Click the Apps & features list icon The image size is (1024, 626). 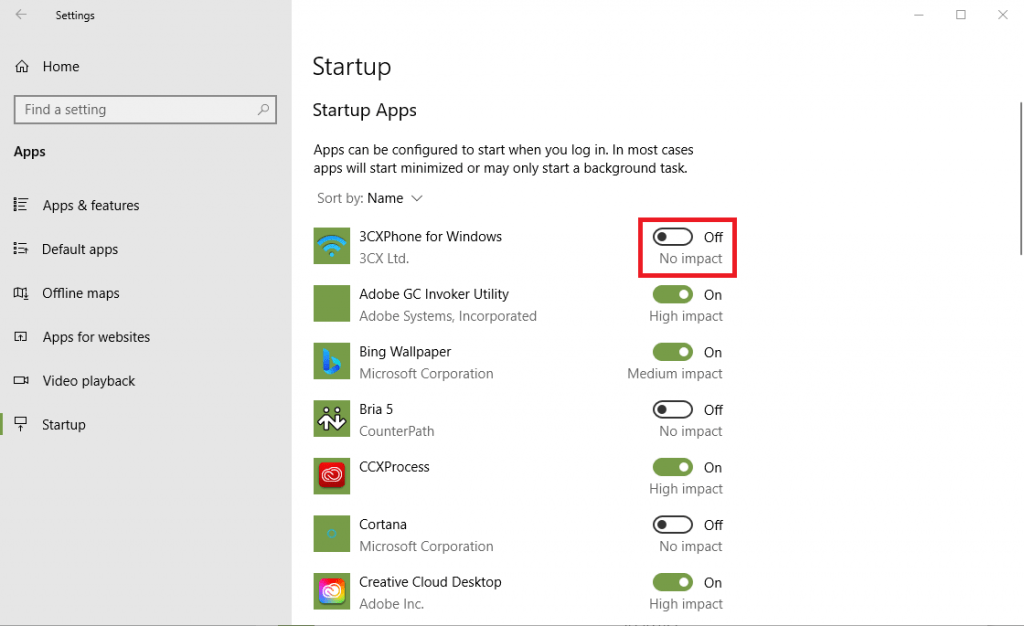21,205
